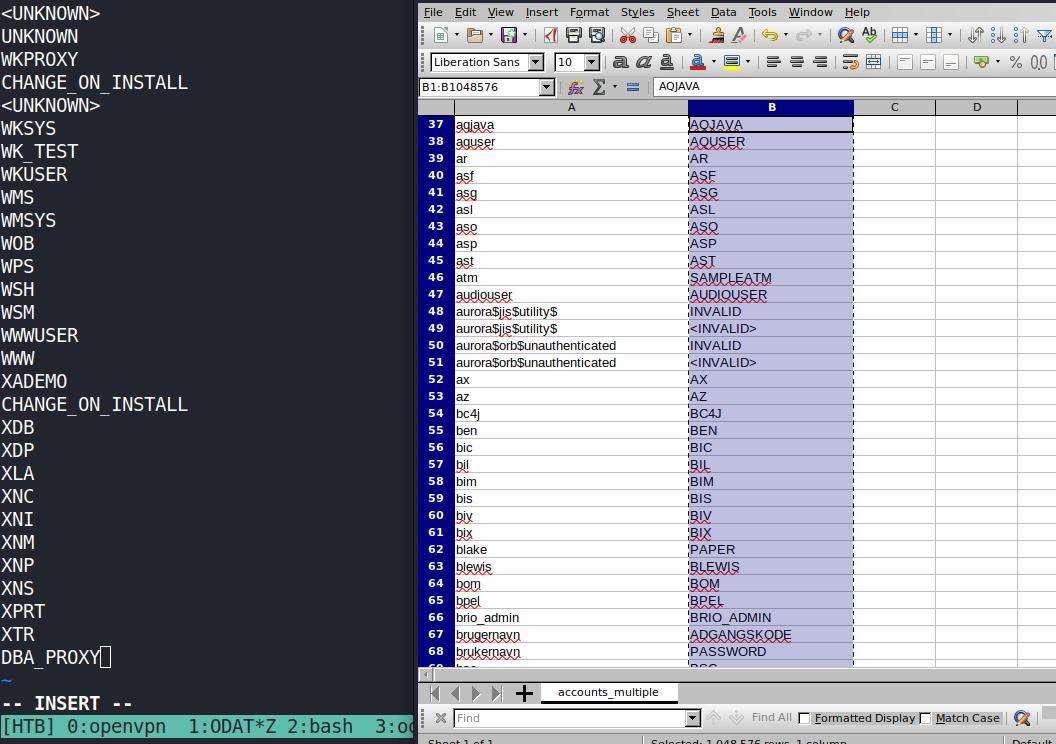
Task: Expand the New document dropdown arrow
Action: tap(457, 35)
